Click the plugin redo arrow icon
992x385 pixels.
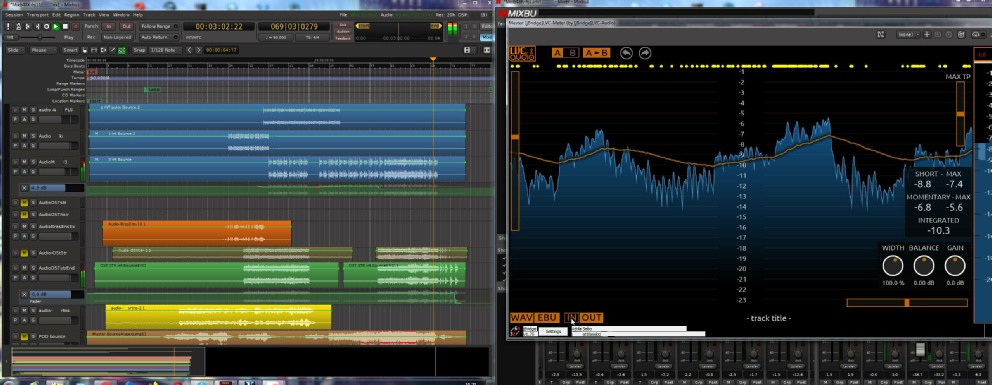click(645, 53)
